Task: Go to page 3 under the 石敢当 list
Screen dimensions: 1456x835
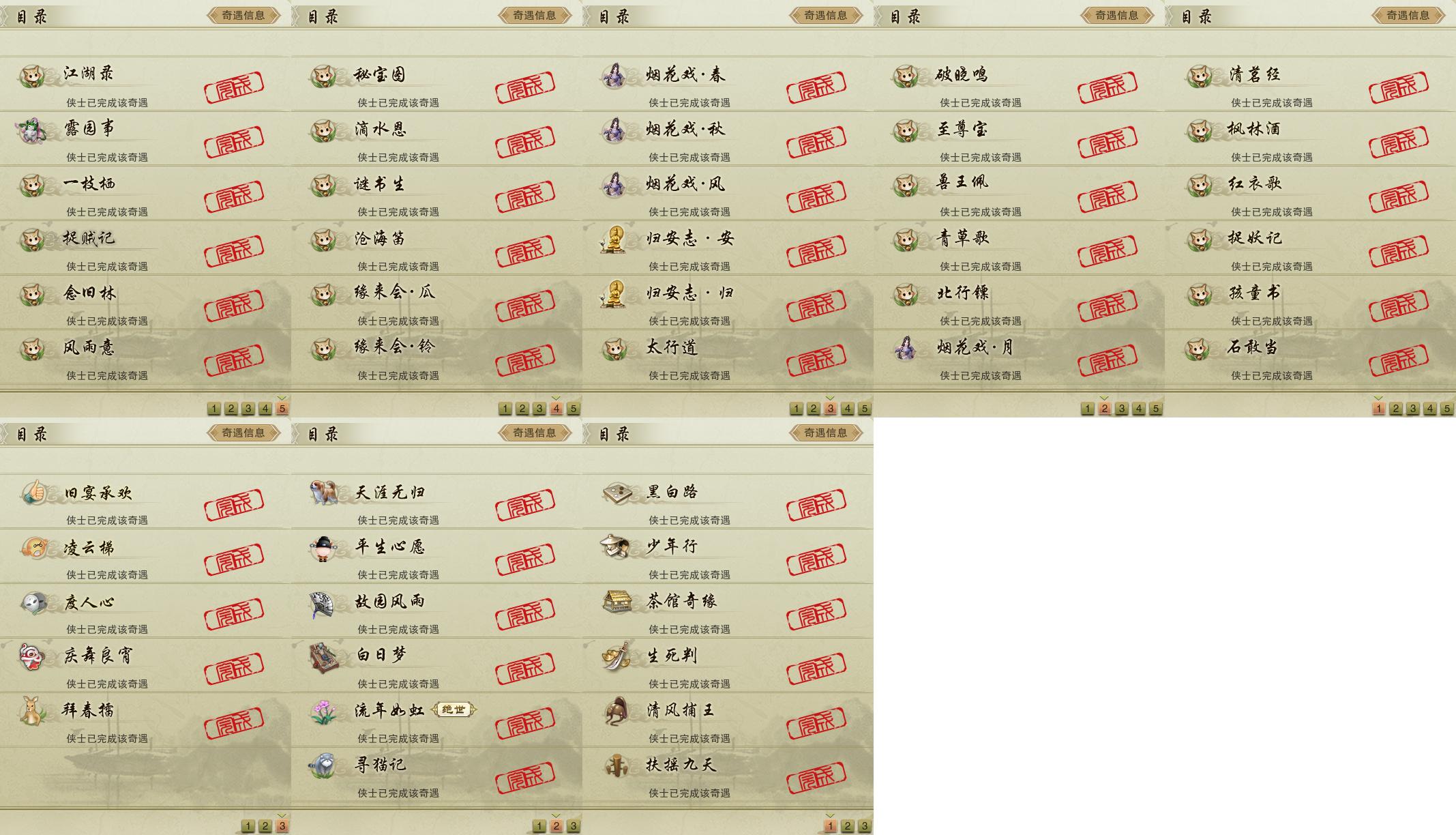Action: 1413,409
